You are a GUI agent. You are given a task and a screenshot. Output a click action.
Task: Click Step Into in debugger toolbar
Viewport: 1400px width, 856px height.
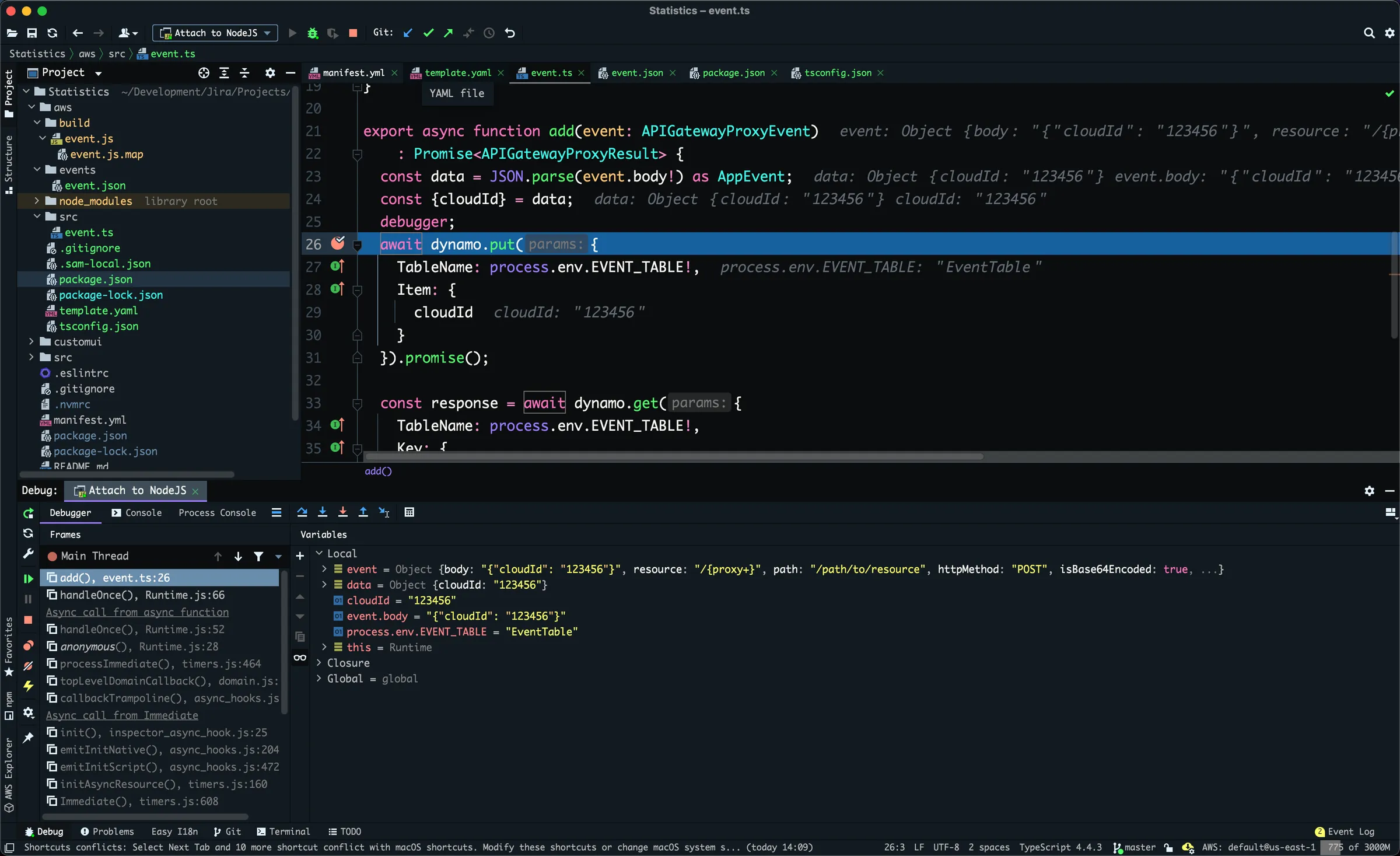323,512
